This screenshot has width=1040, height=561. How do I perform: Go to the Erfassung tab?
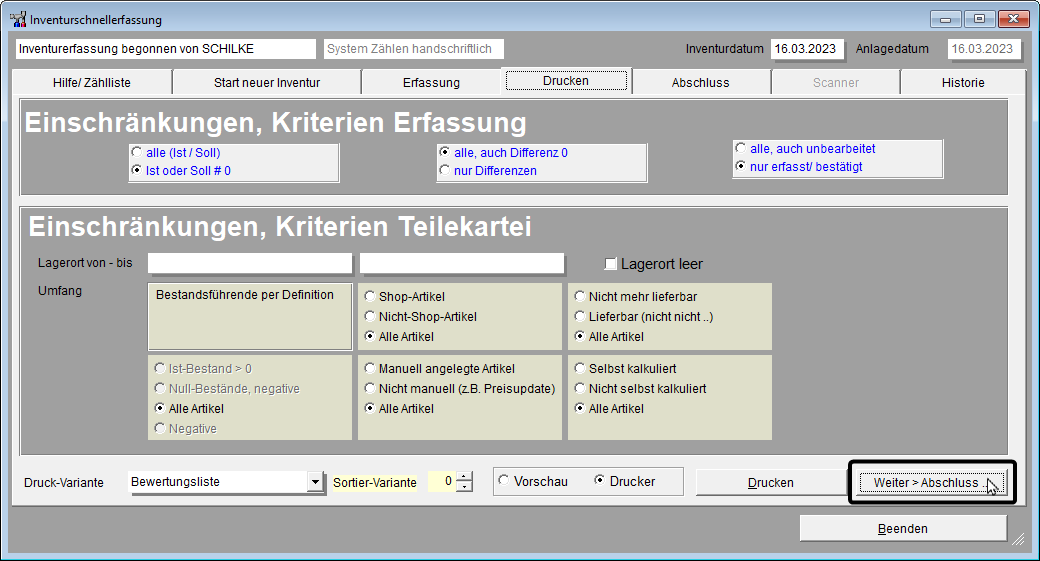coord(431,83)
